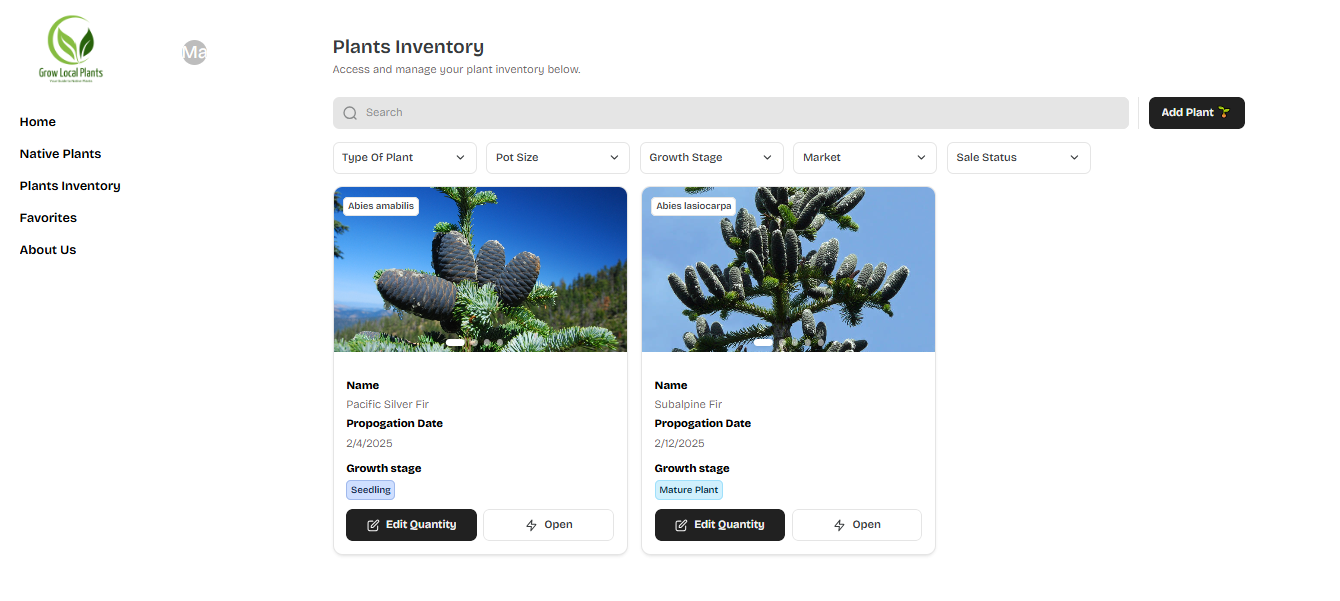Click the search magnifier icon
The image size is (1340, 601).
click(x=350, y=112)
